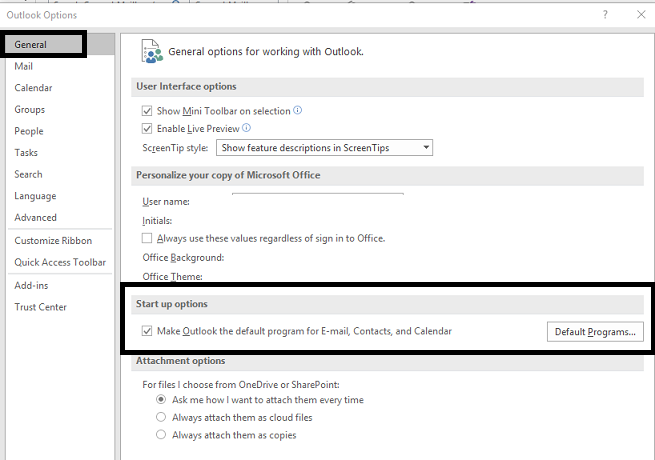This screenshot has height=460, width=655.
Task: Click the Attachment options heading
Action: (180, 361)
